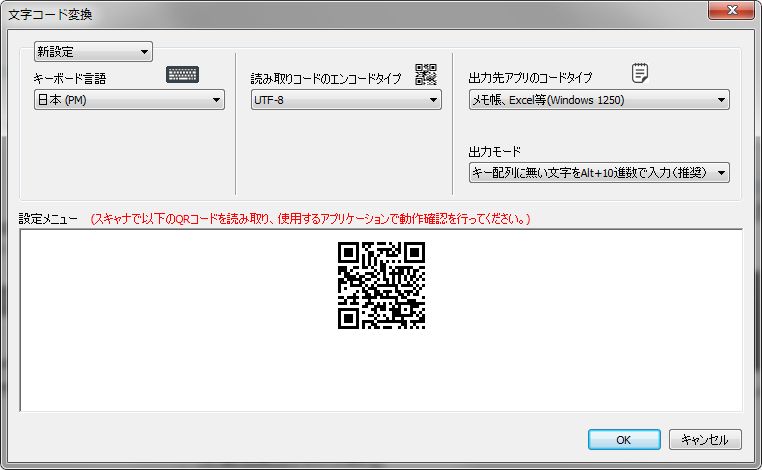Screen dimensions: 762x470
Task: Click the small QR code icon above UTF-8
Action: point(427,74)
